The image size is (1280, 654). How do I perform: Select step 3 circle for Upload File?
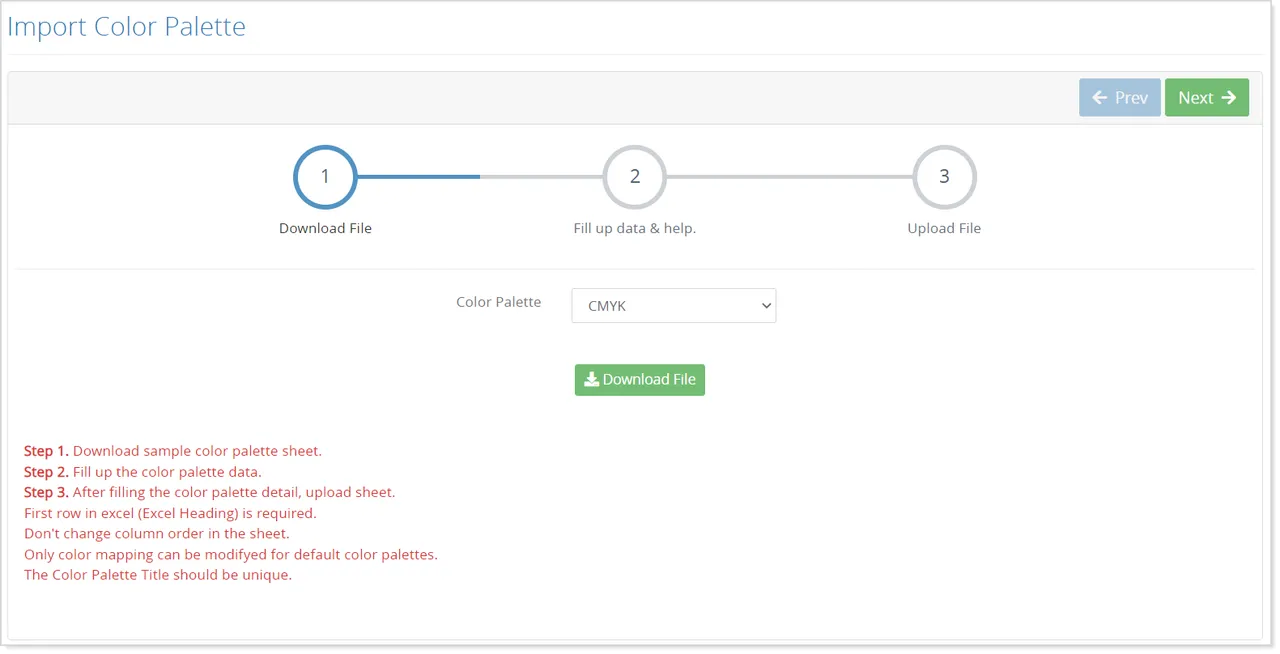(944, 176)
